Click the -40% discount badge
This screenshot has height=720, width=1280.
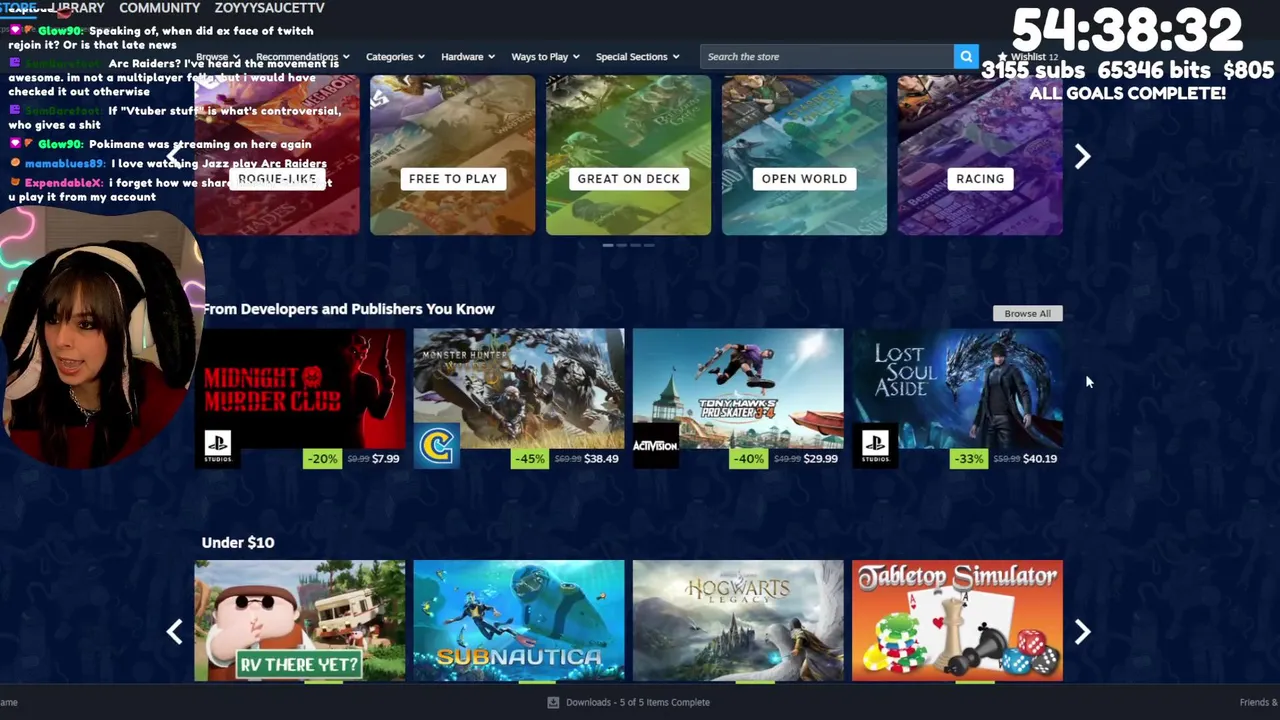click(x=748, y=459)
